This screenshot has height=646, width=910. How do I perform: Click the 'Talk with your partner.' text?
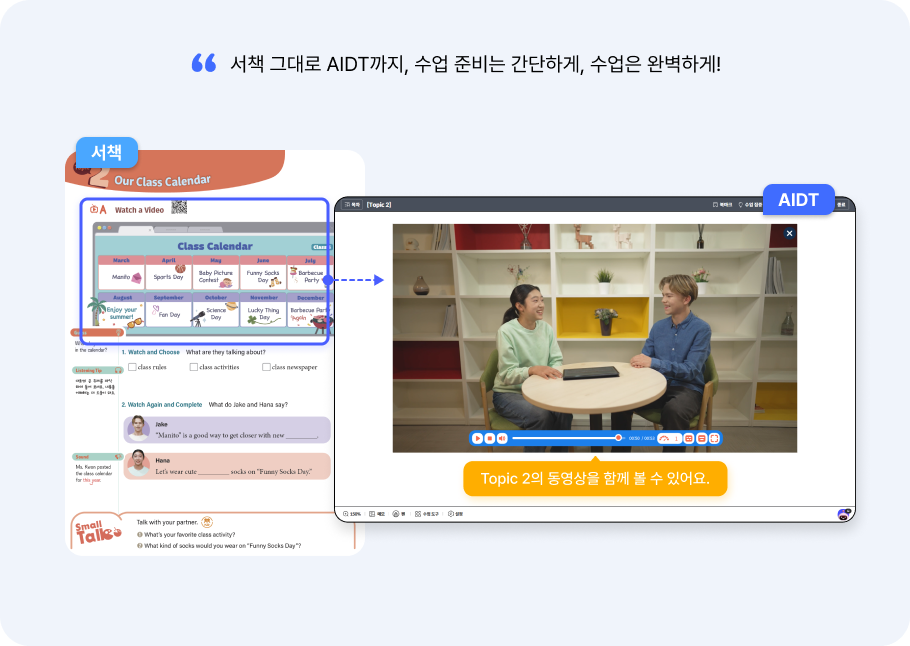tap(167, 522)
